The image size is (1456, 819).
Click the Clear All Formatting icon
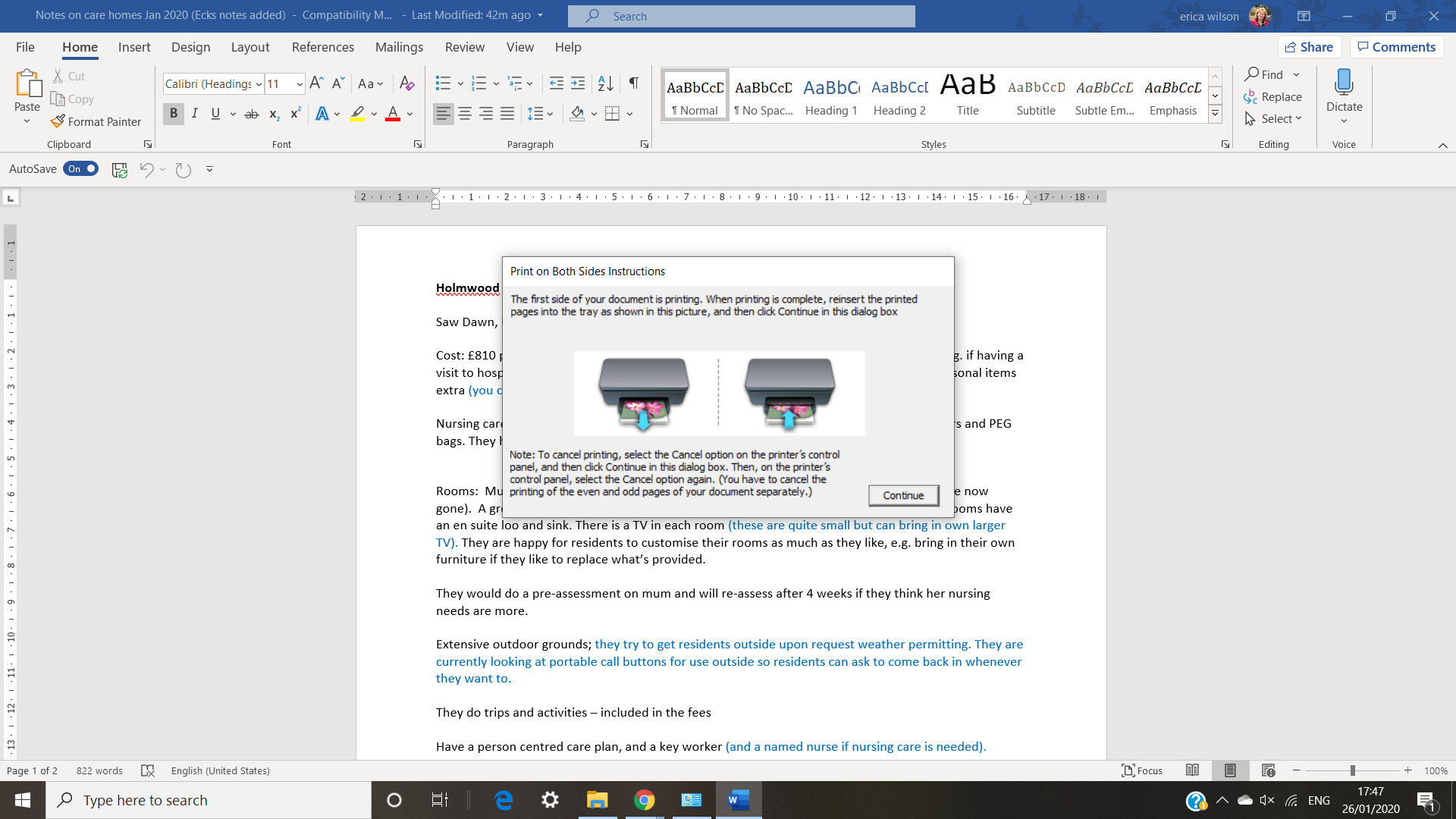point(407,83)
